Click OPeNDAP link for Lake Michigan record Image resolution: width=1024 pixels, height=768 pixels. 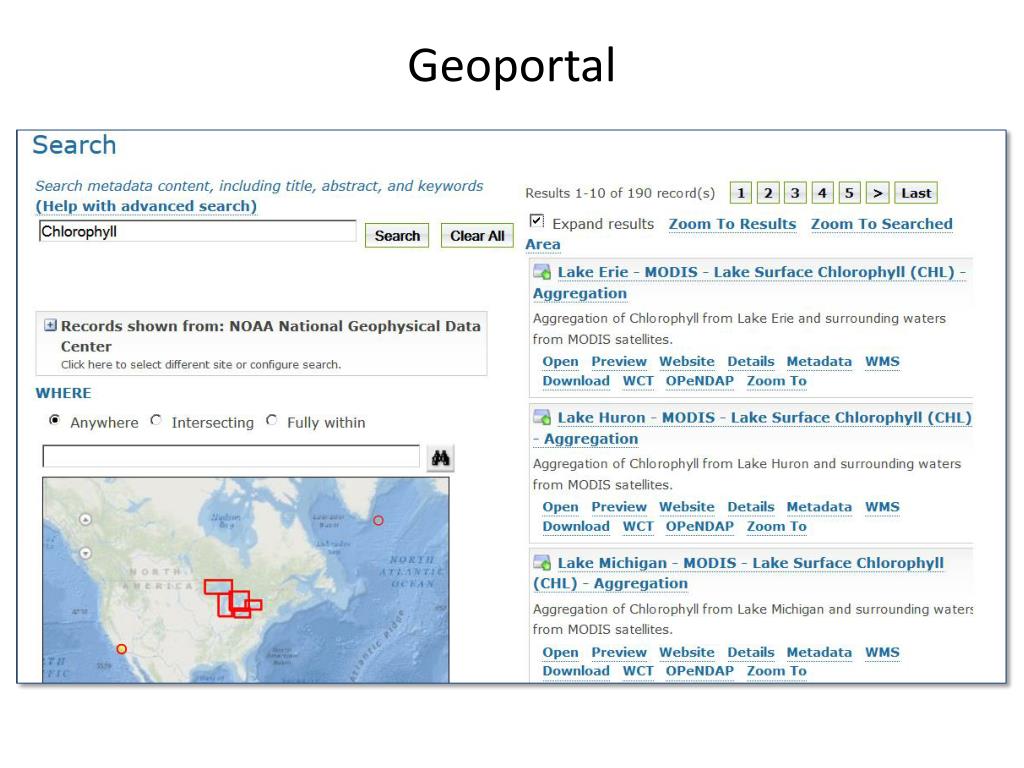pyautogui.click(x=699, y=671)
